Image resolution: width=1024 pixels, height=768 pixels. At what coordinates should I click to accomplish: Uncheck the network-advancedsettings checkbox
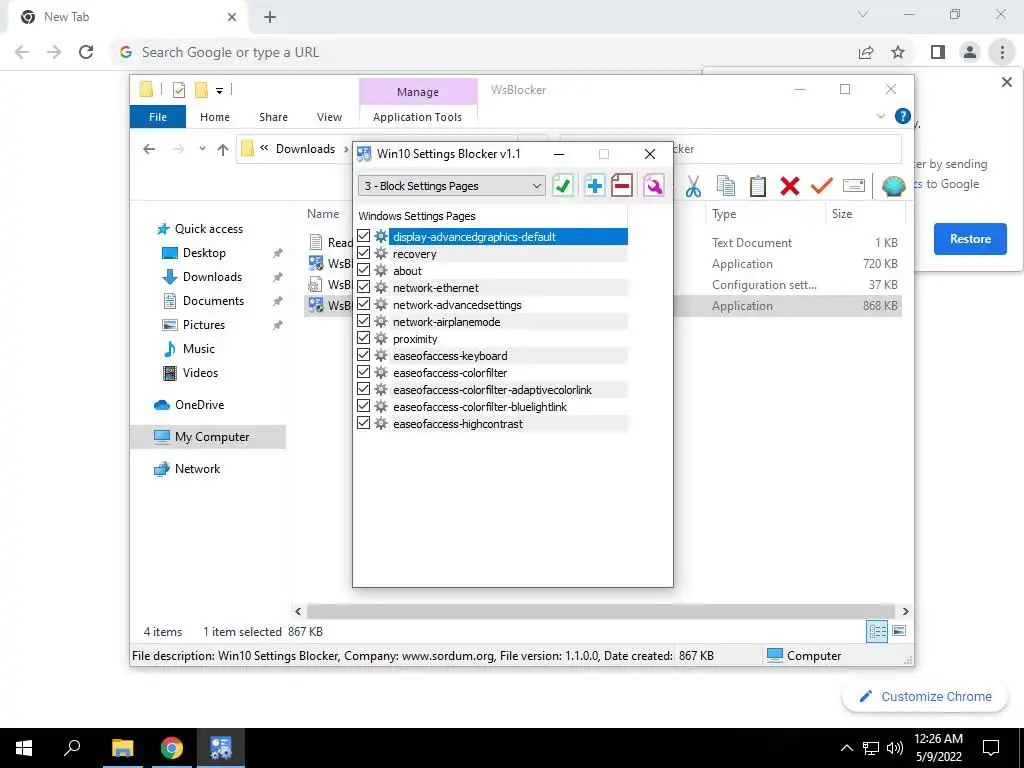coord(364,304)
